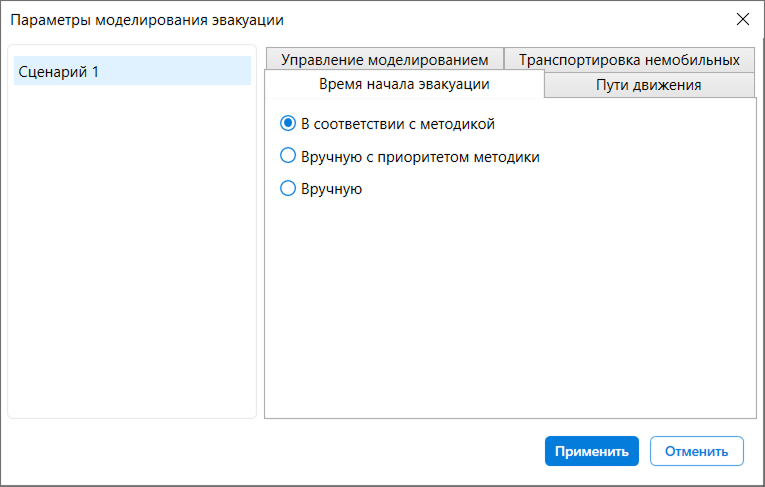
Task: Select 'Сценарий 1' in the scenario list
Action: pyautogui.click(x=132, y=71)
